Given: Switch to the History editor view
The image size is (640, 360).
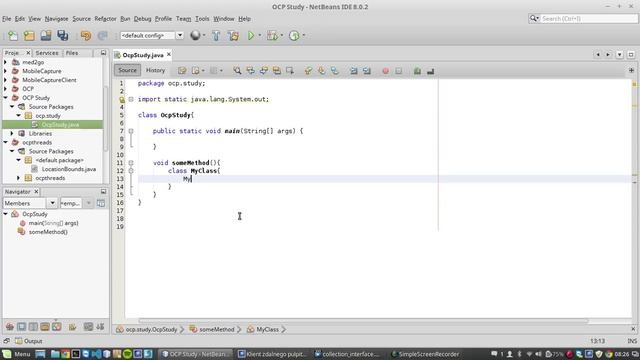Looking at the screenshot, I should tap(156, 70).
